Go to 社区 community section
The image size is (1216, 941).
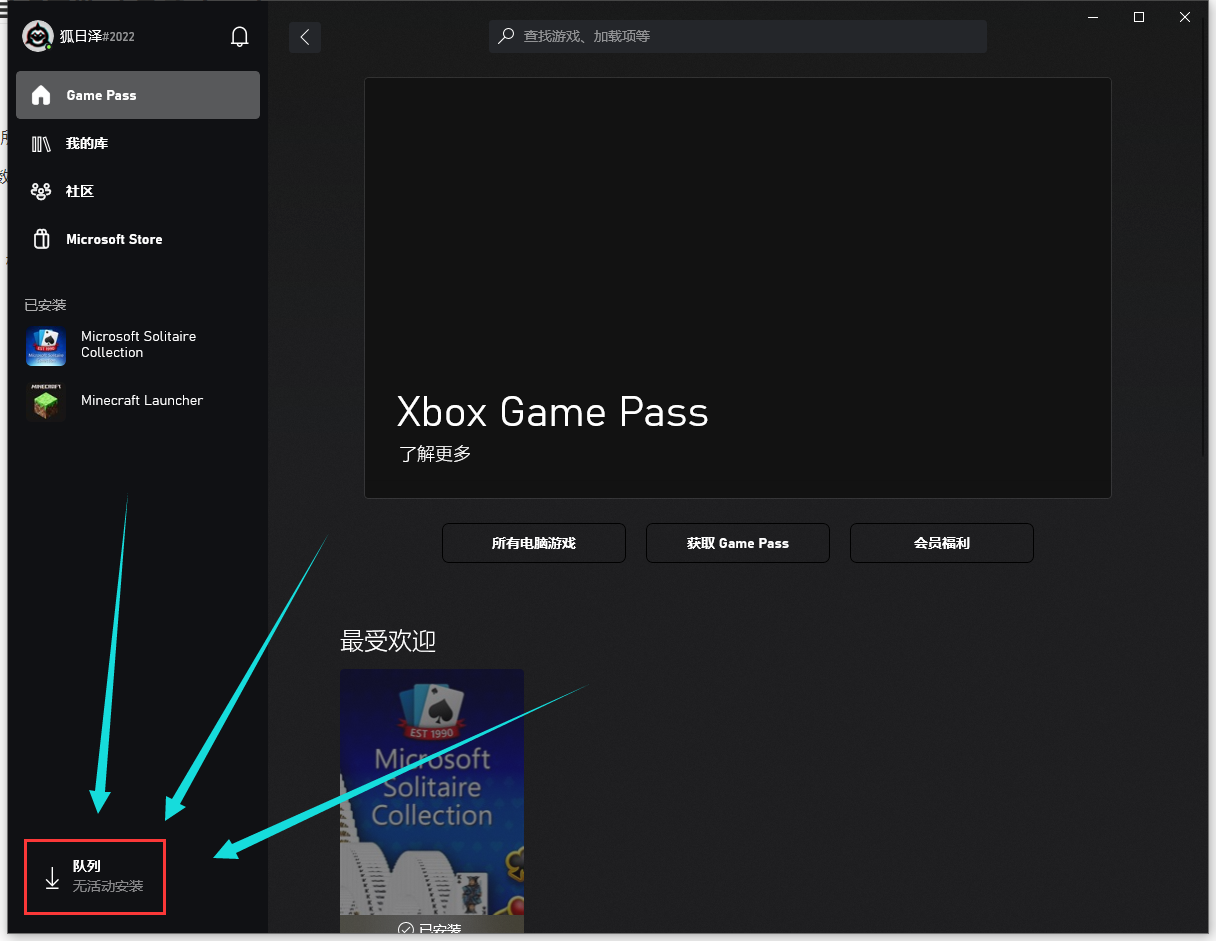[80, 192]
